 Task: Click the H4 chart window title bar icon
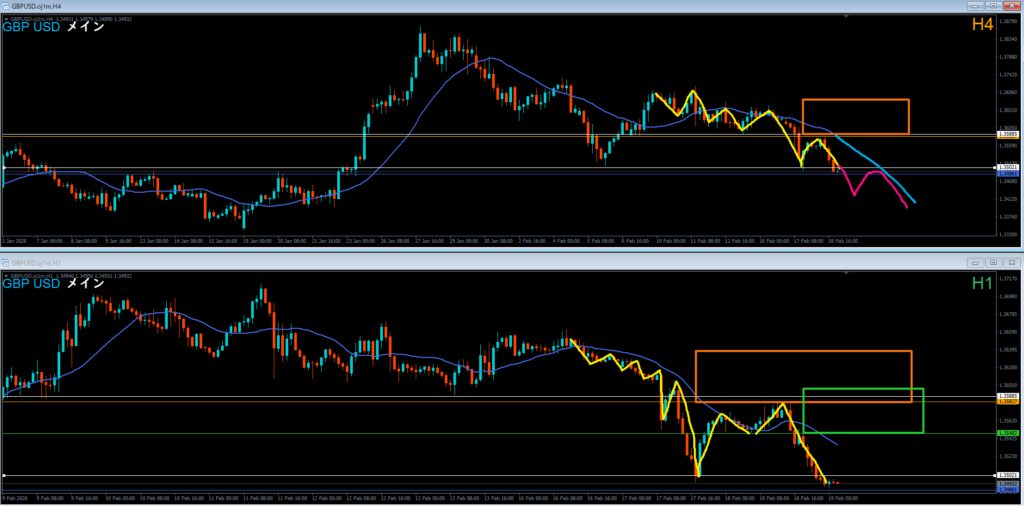[x=5, y=6]
